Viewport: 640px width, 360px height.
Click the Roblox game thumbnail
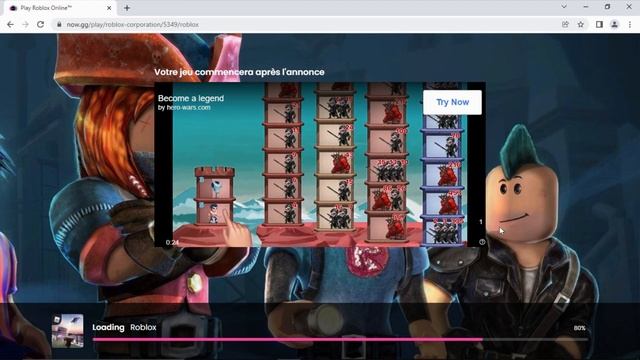pyautogui.click(x=68, y=331)
